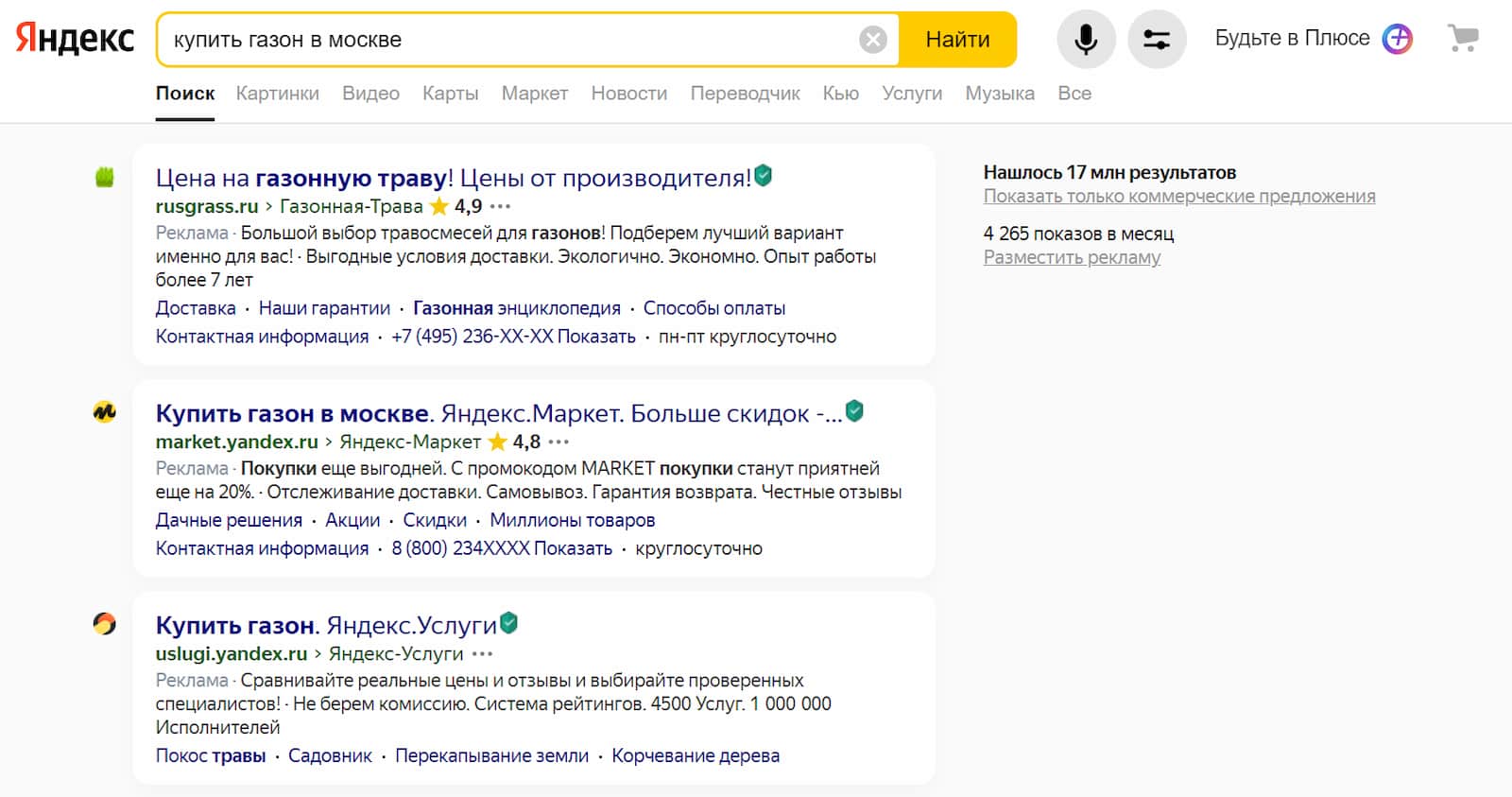Switch to the Картинки tab
This screenshot has height=797, width=1512.
[x=278, y=94]
